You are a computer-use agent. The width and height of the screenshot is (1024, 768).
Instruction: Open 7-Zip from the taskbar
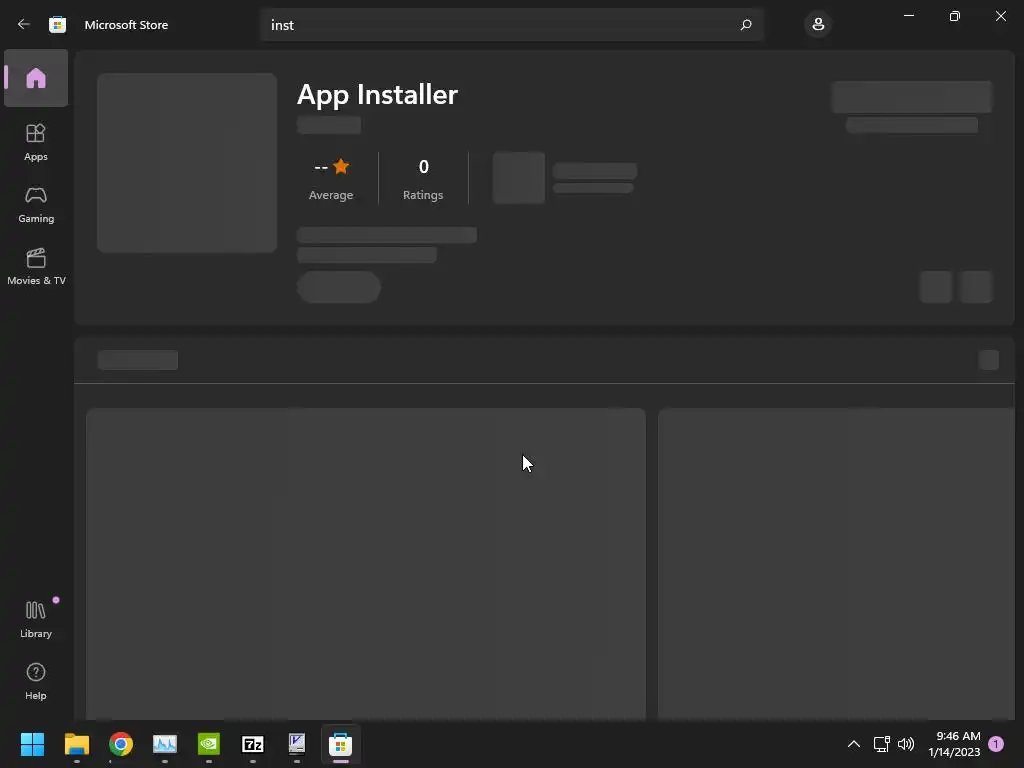click(253, 744)
